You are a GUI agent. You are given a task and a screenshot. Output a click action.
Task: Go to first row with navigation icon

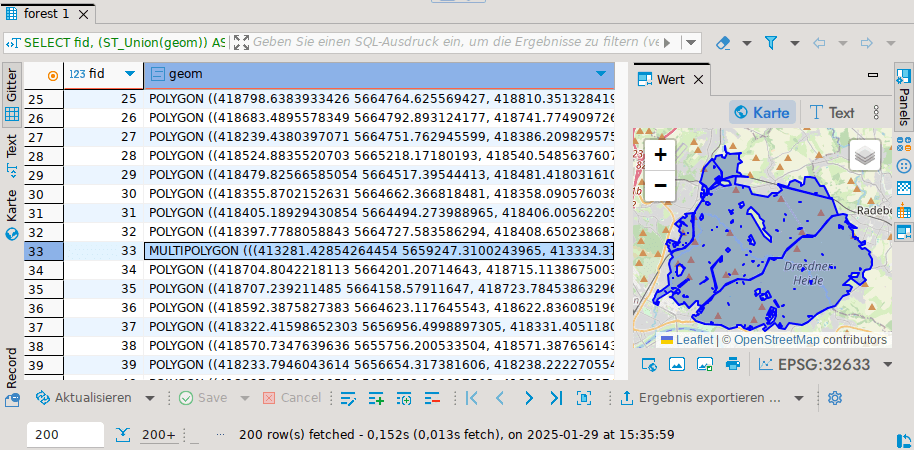pyautogui.click(x=472, y=398)
